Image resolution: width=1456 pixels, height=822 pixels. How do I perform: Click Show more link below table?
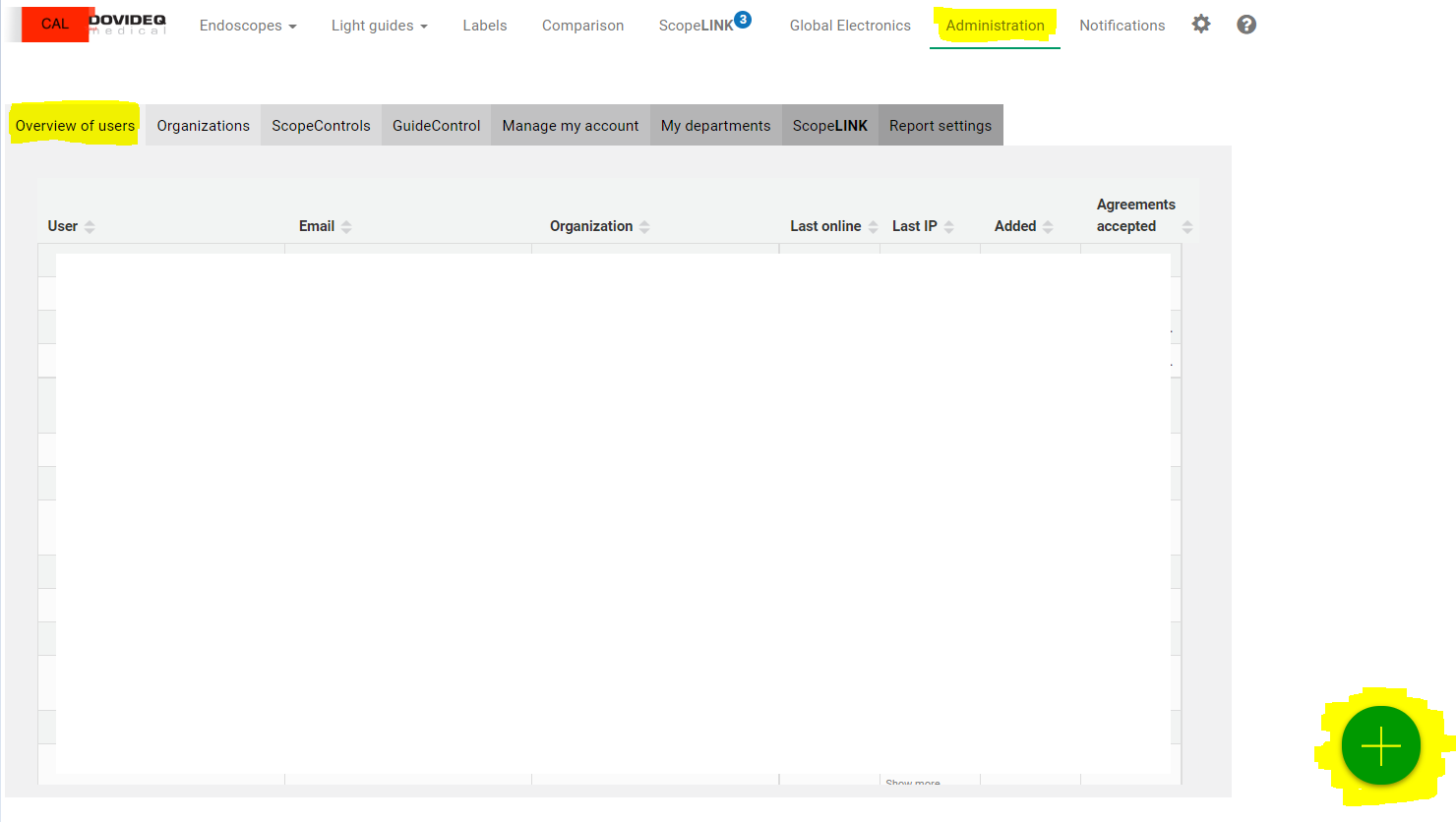[913, 783]
